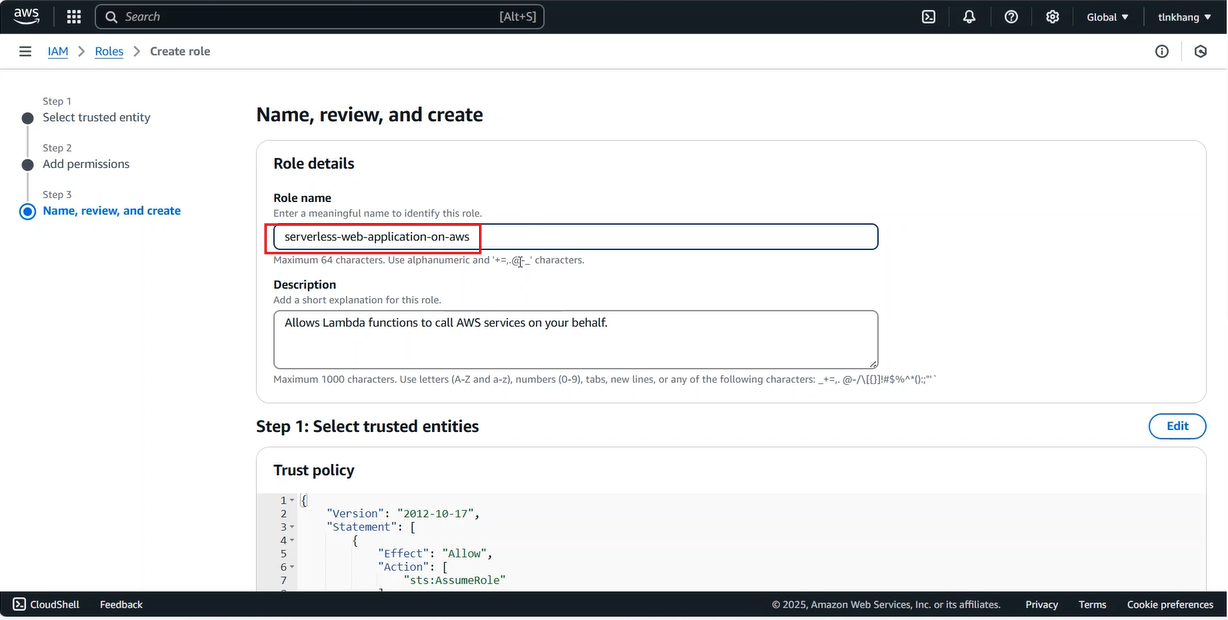Click the CloudShell icon in footer
Image resolution: width=1228 pixels, height=620 pixels.
19,604
